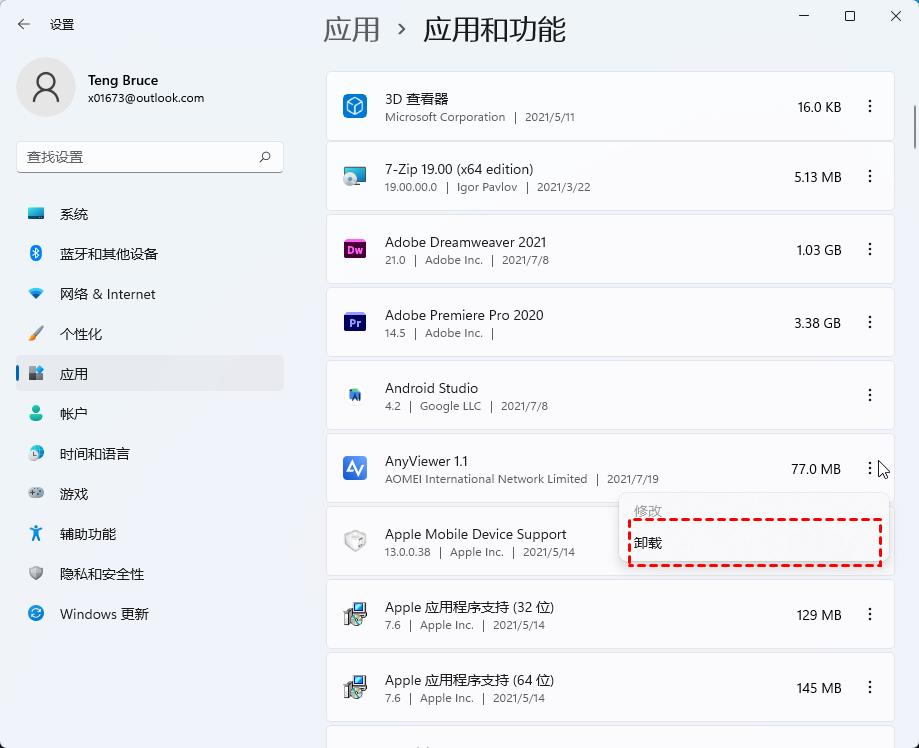Open options menu for Android Studio
The height and width of the screenshot is (748, 919).
point(869,395)
